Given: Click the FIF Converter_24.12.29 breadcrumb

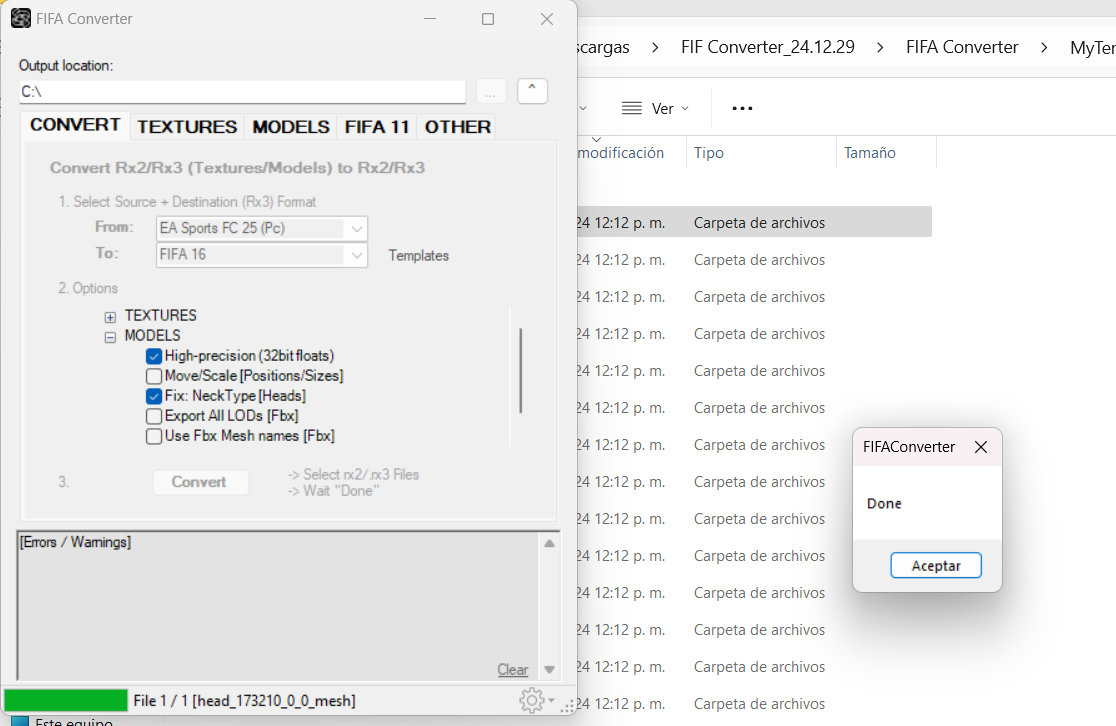Looking at the screenshot, I should click(767, 47).
